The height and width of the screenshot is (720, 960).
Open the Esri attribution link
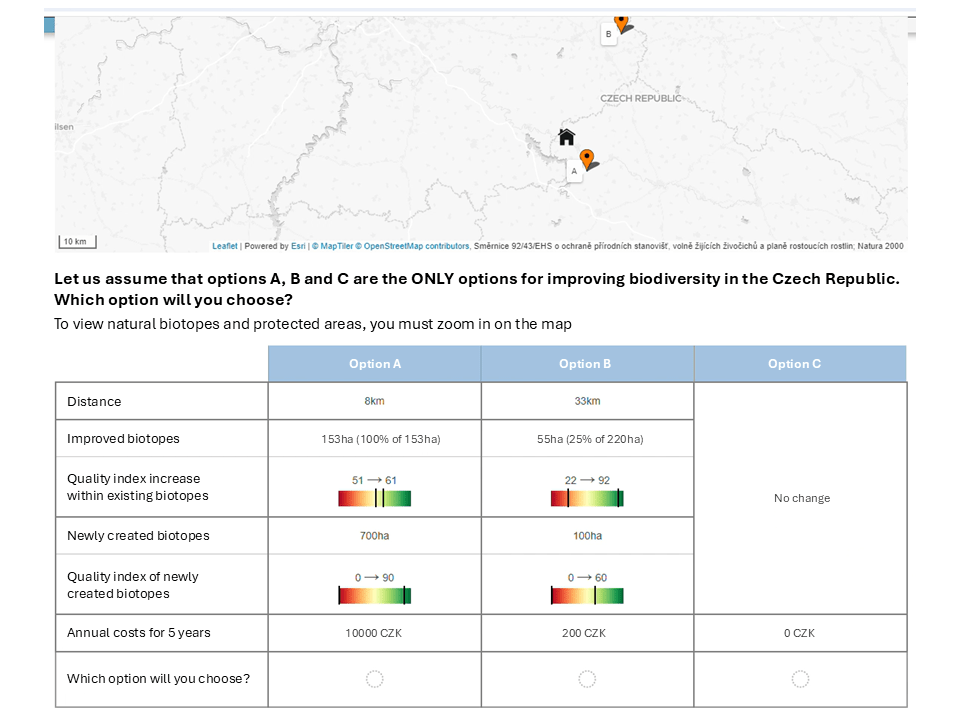coord(298,246)
